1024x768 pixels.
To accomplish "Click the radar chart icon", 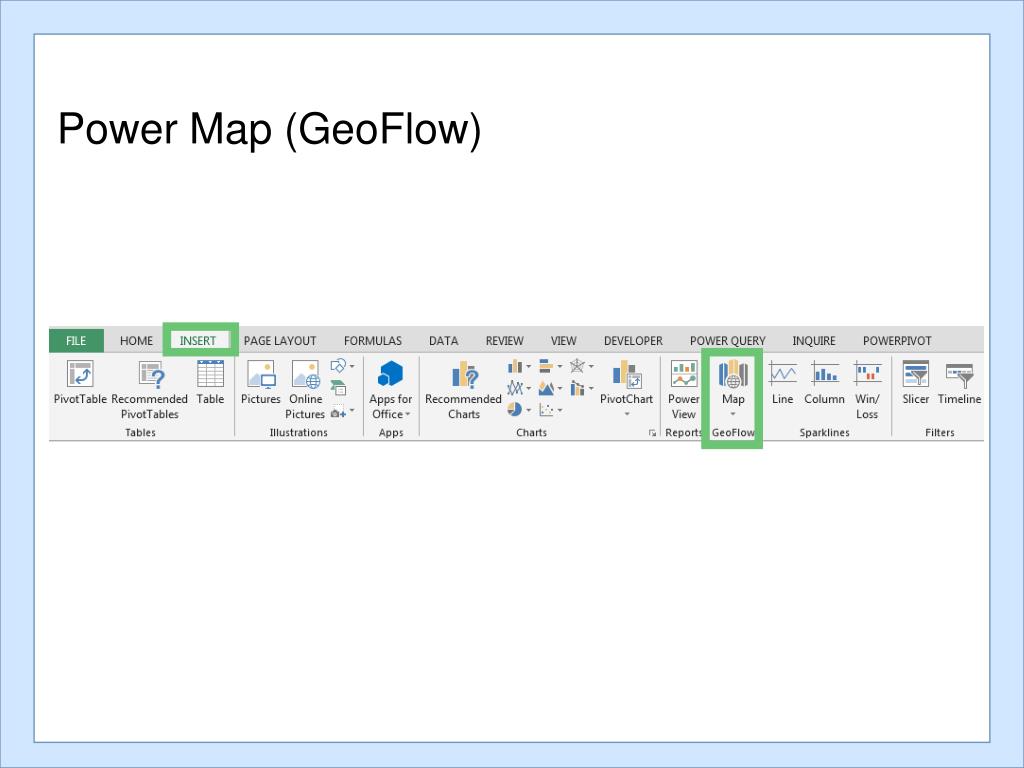I will [x=577, y=366].
